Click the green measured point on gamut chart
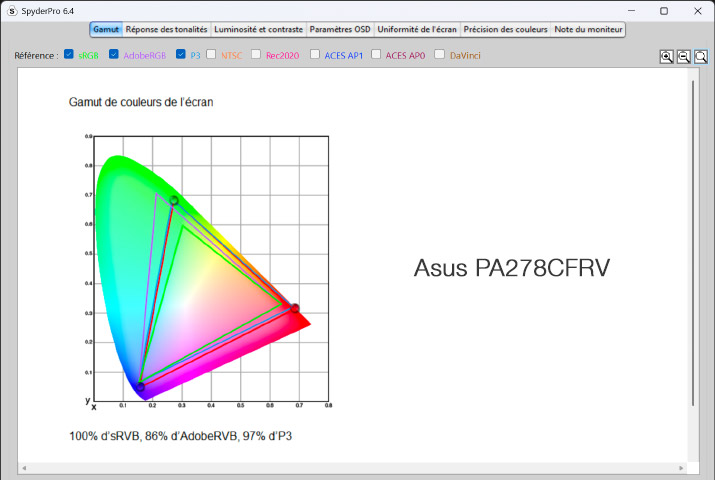Screen dimensions: 715x480 click(174, 201)
